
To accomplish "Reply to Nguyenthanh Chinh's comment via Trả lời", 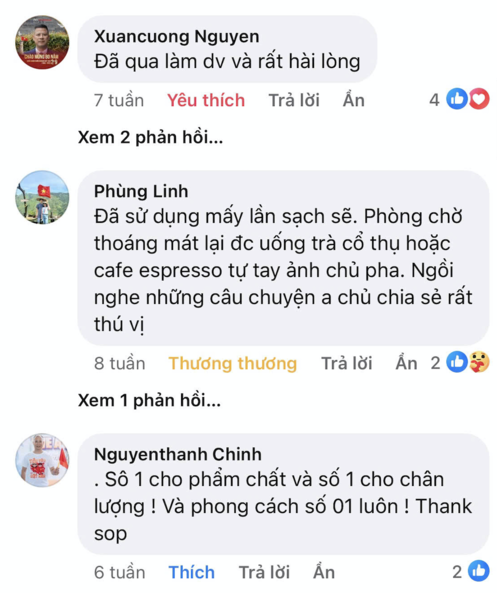I will (264, 572).
